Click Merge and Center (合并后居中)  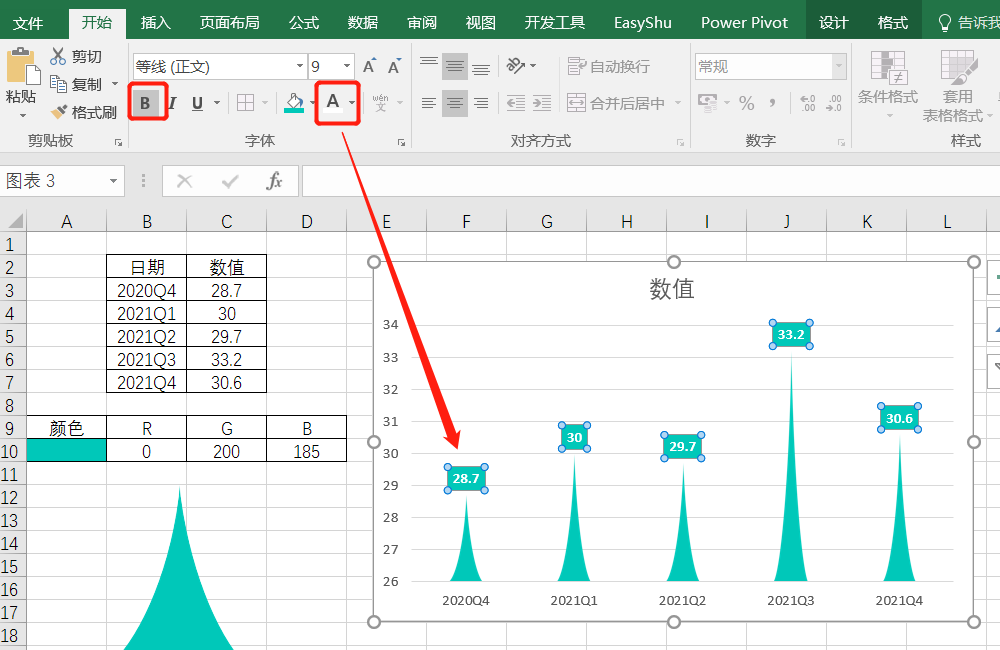pos(615,103)
